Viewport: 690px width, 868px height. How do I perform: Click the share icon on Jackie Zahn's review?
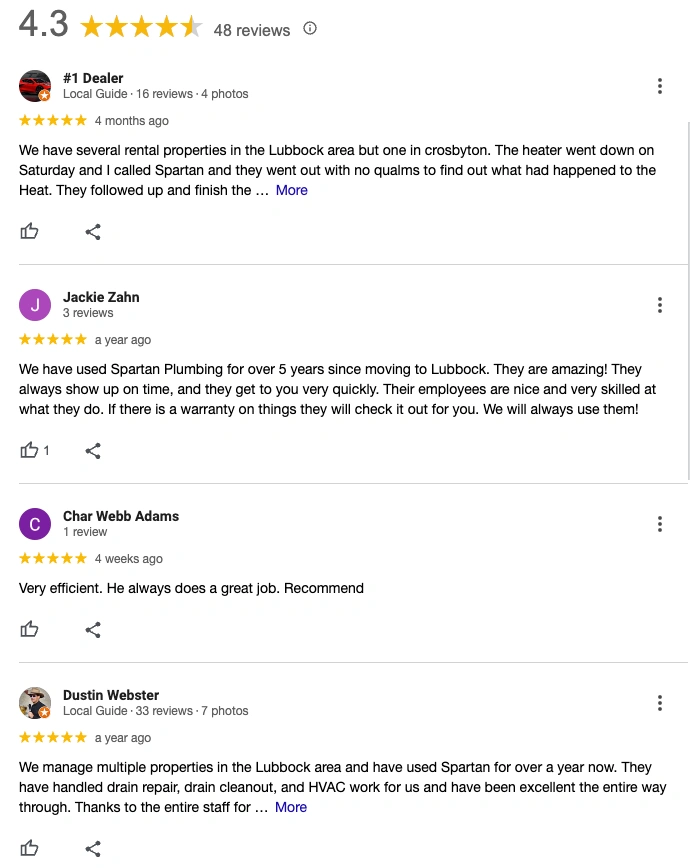tap(93, 450)
